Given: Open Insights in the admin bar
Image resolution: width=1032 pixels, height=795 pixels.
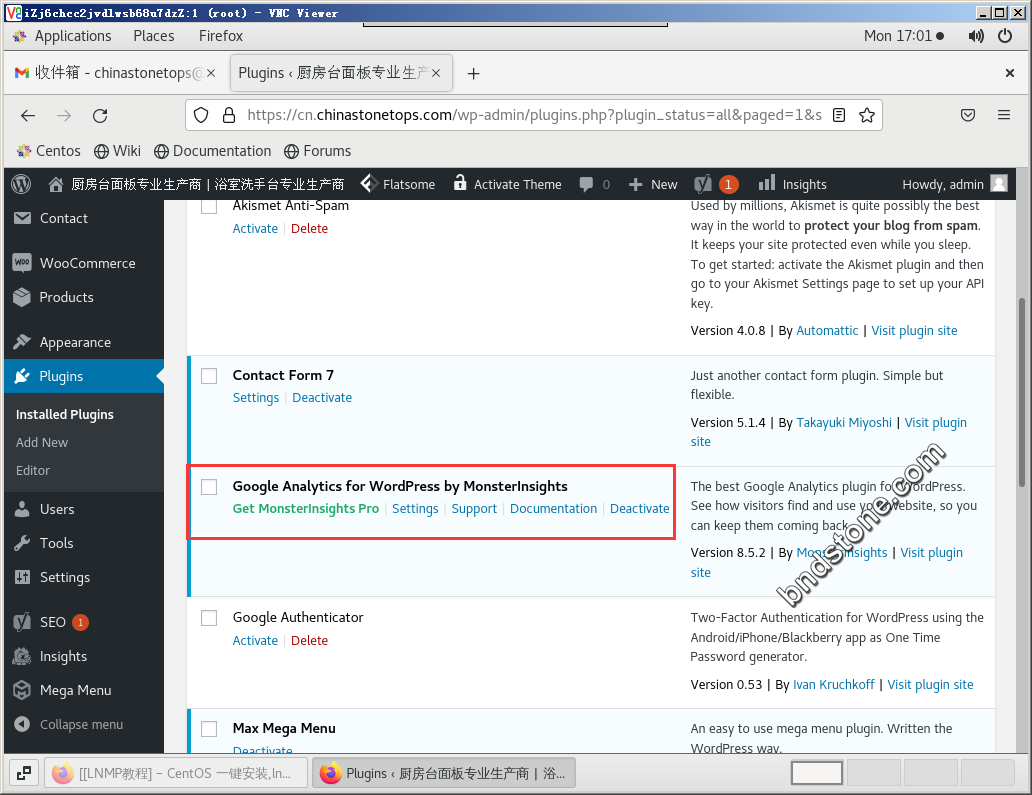Looking at the screenshot, I should click(792, 184).
